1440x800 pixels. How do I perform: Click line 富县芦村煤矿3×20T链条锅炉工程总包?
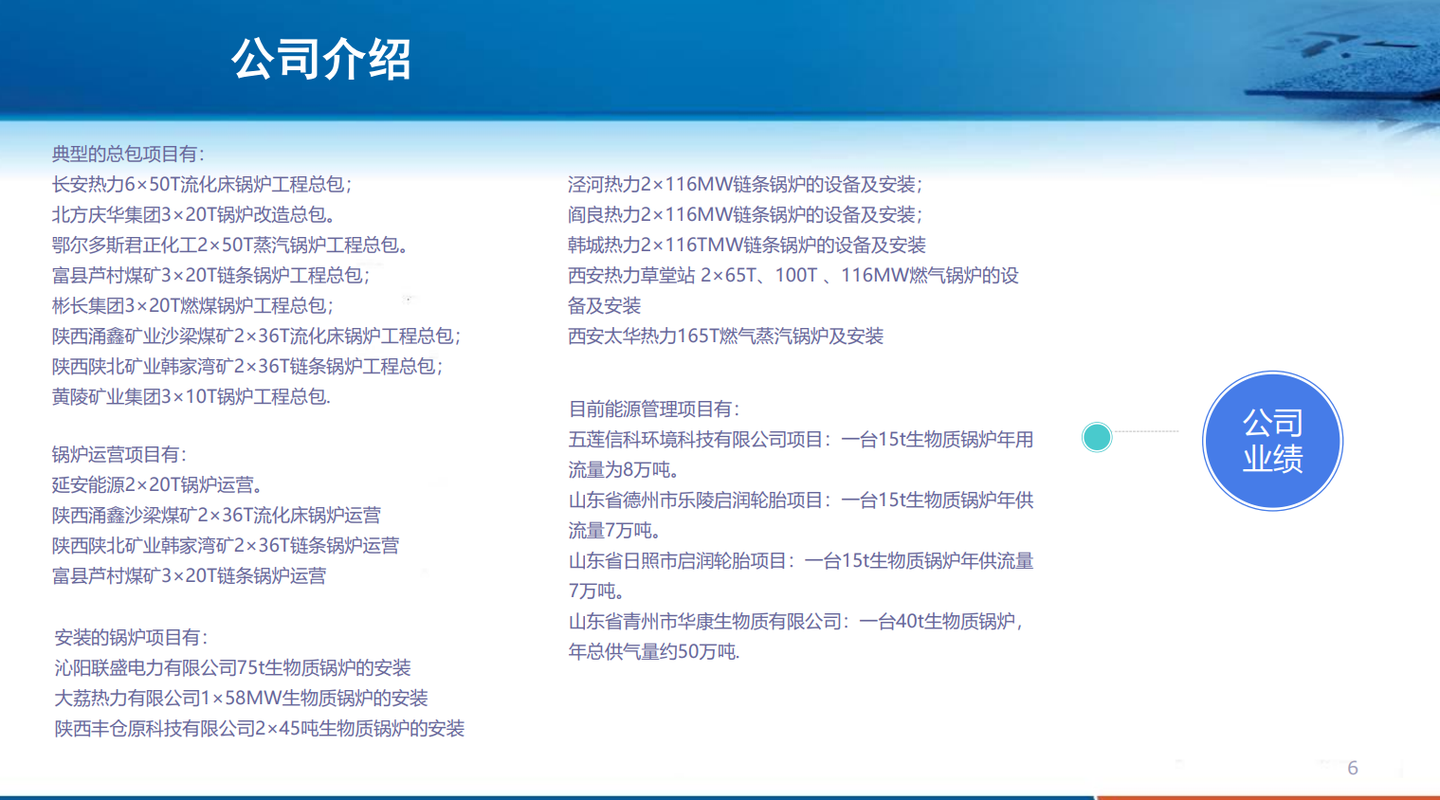pyautogui.click(x=211, y=275)
